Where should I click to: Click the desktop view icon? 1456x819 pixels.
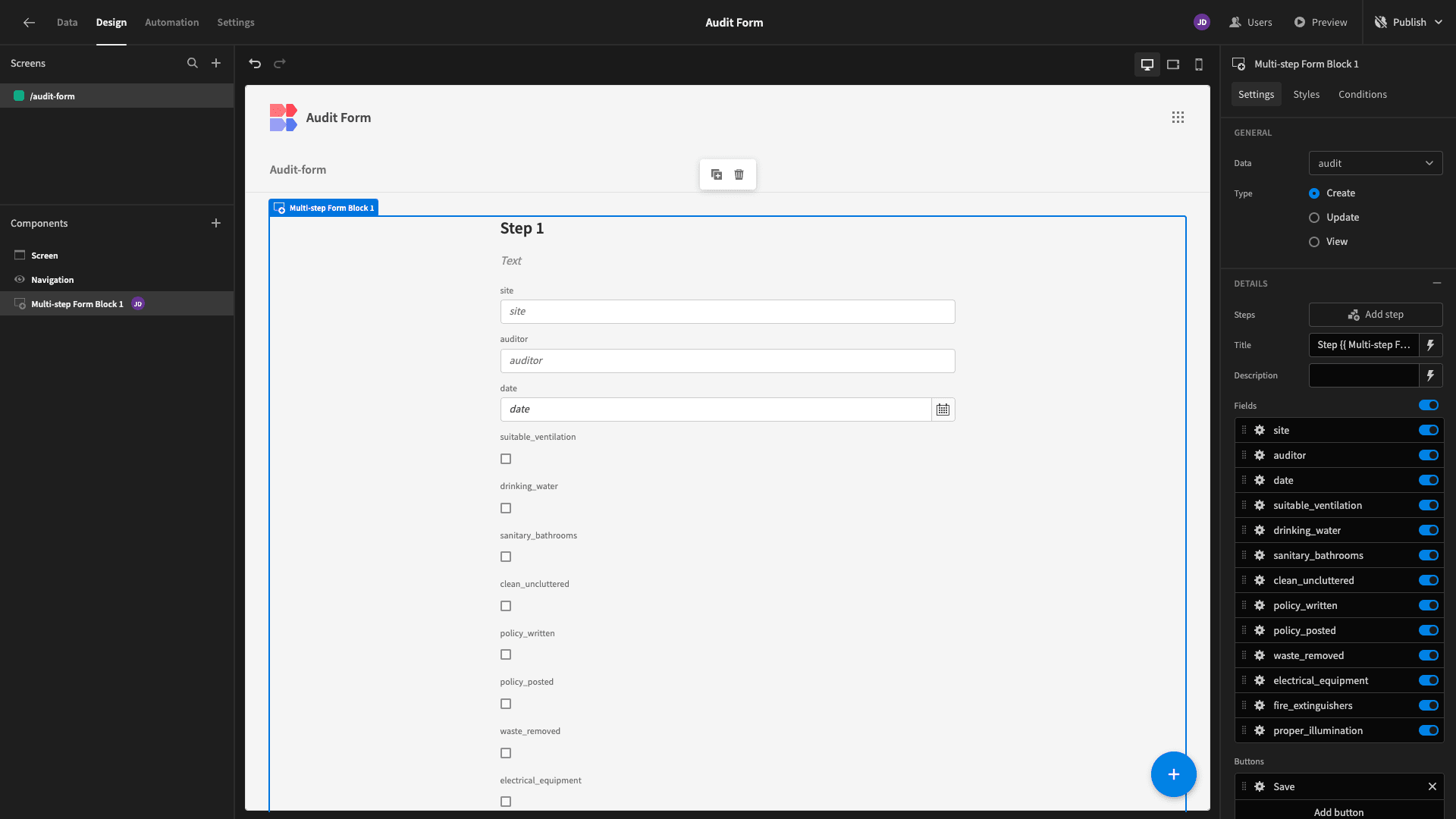point(1147,63)
